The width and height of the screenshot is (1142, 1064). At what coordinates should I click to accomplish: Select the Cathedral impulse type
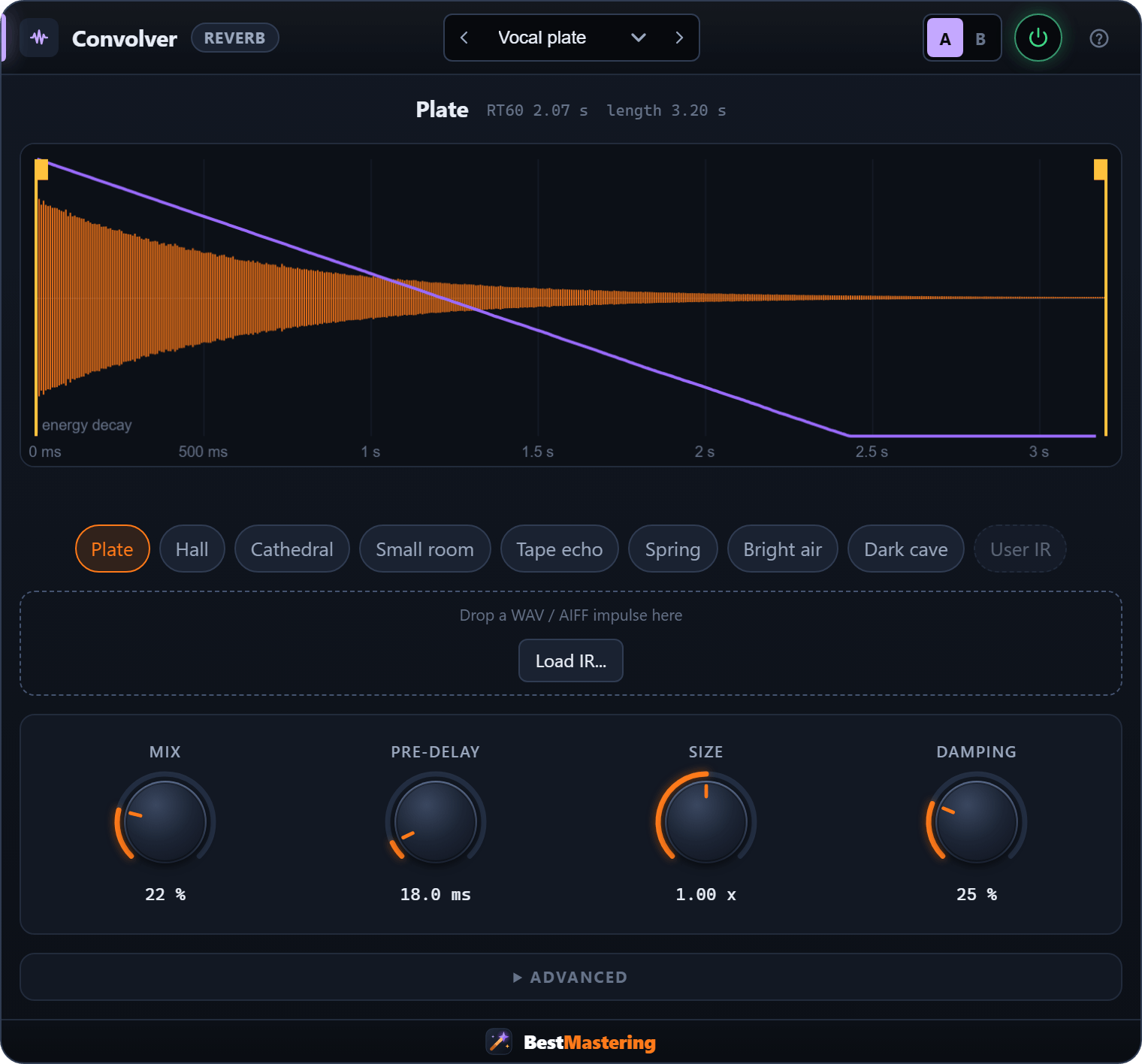point(292,549)
